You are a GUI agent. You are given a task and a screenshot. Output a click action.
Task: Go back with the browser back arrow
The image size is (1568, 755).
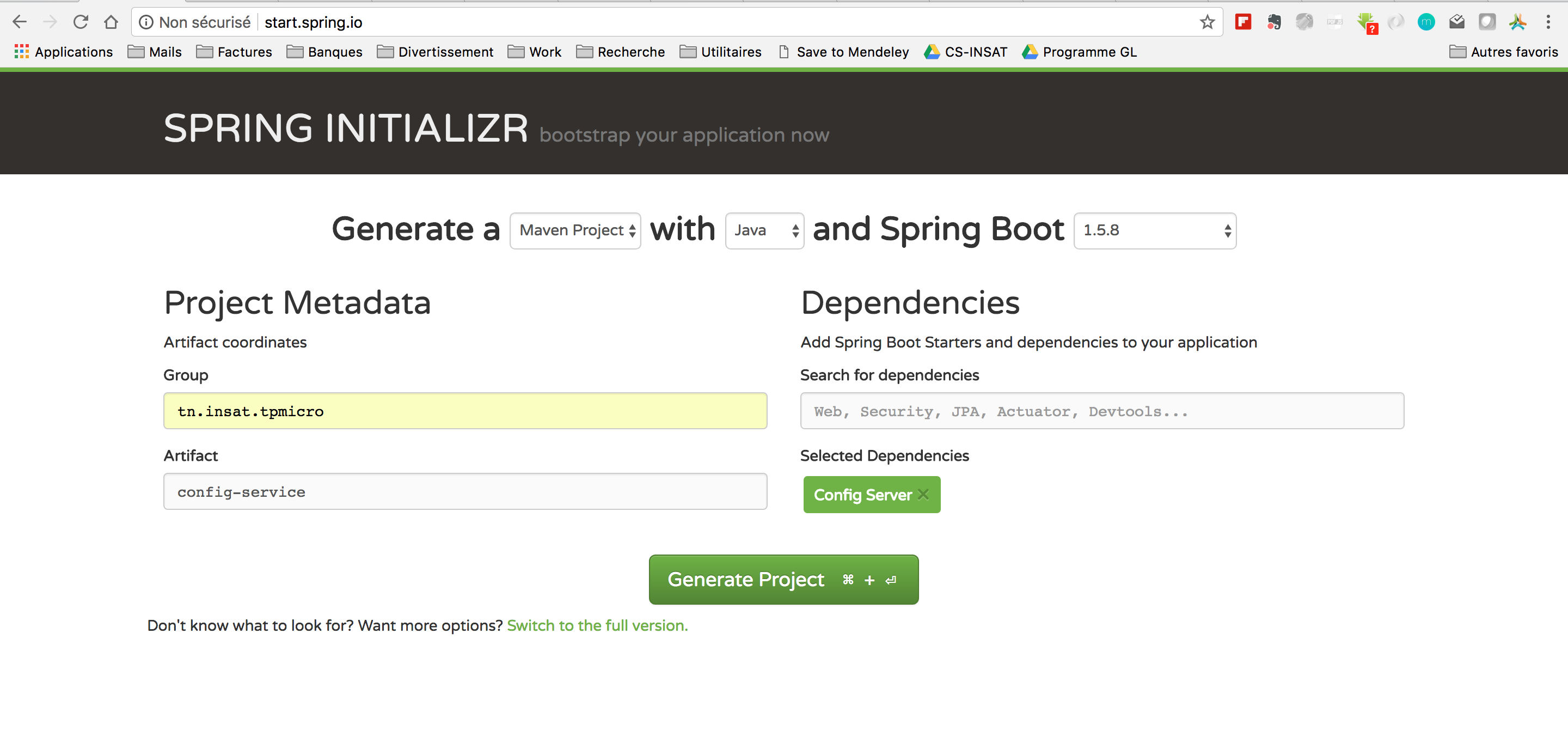[20, 22]
